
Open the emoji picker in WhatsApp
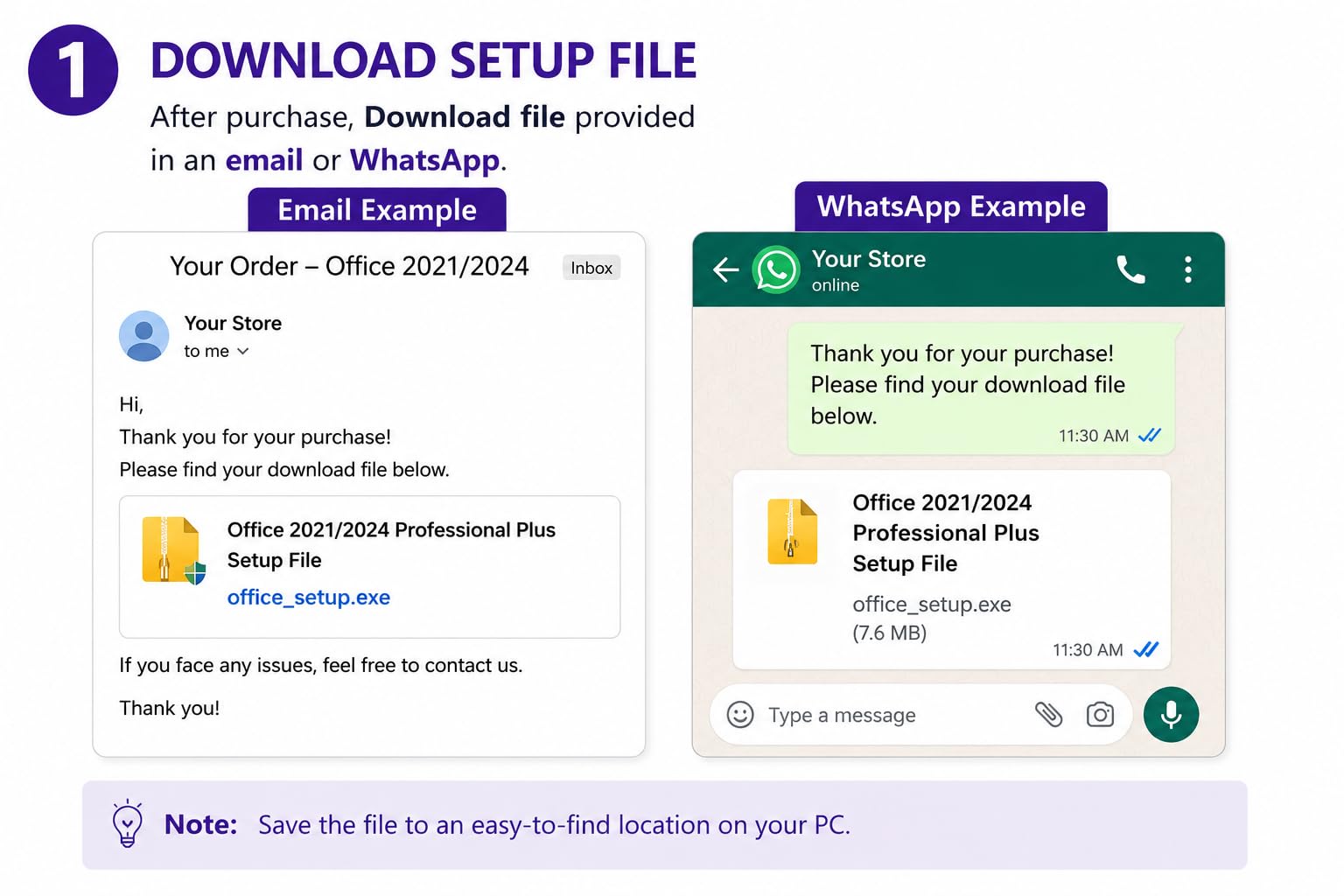(740, 715)
